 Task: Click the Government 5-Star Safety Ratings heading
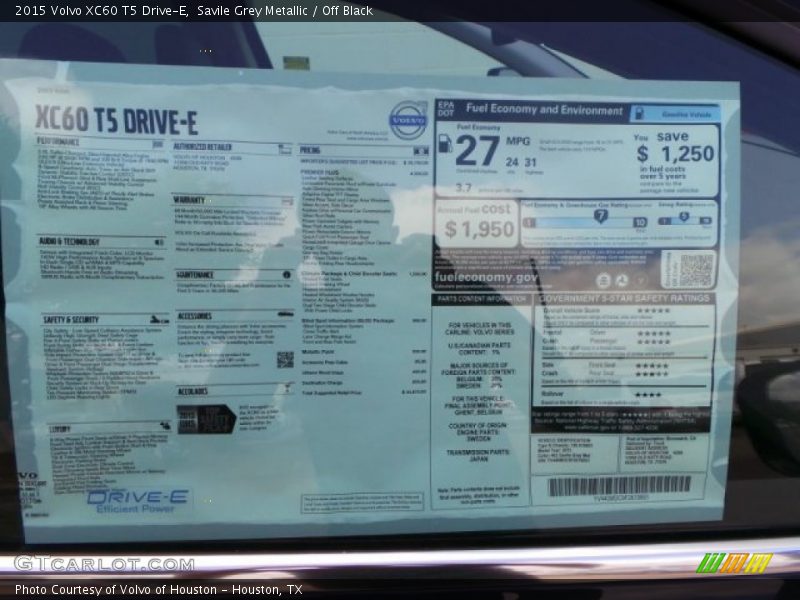pyautogui.click(x=624, y=298)
